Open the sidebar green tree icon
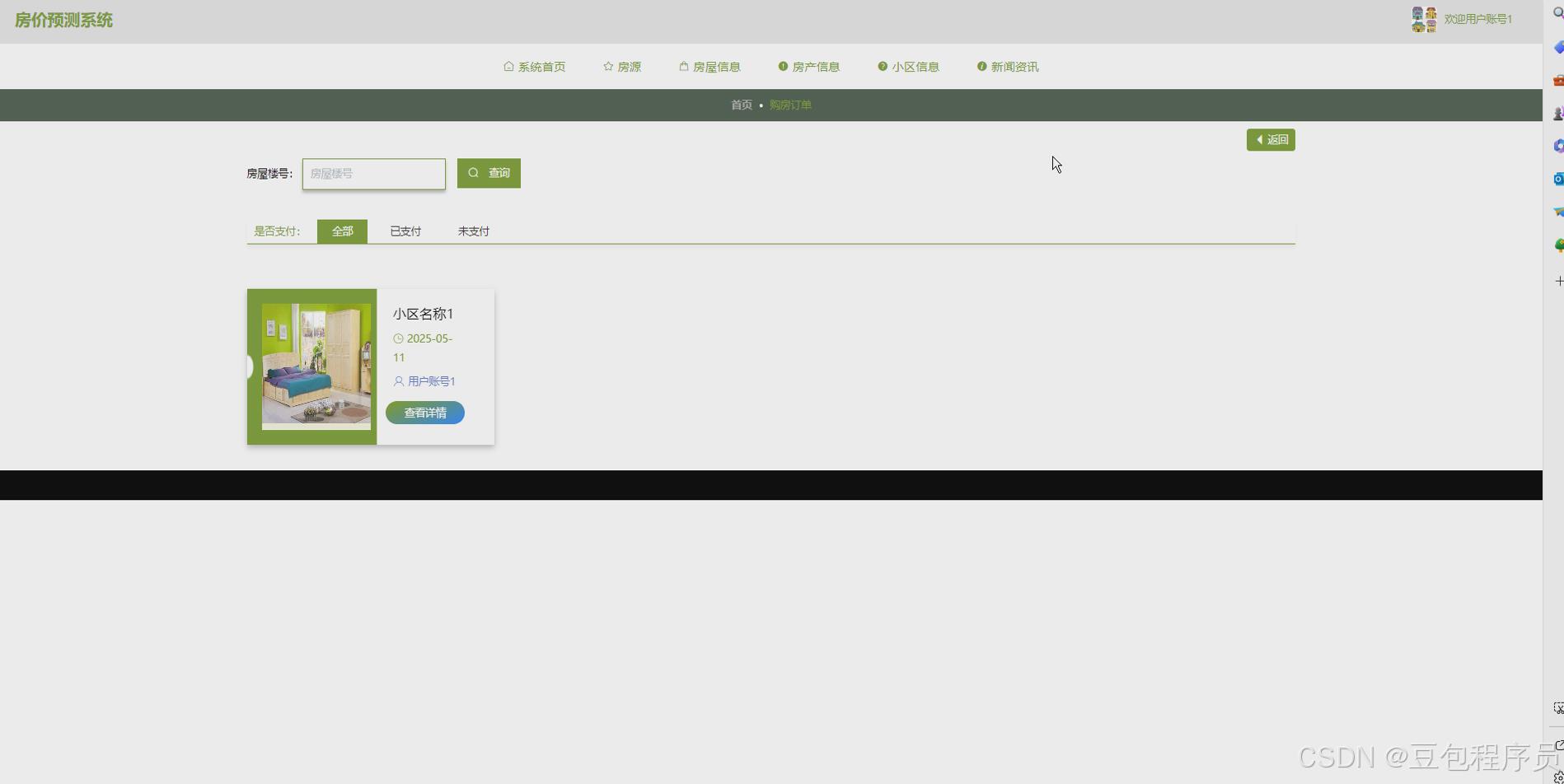 pos(1558,245)
